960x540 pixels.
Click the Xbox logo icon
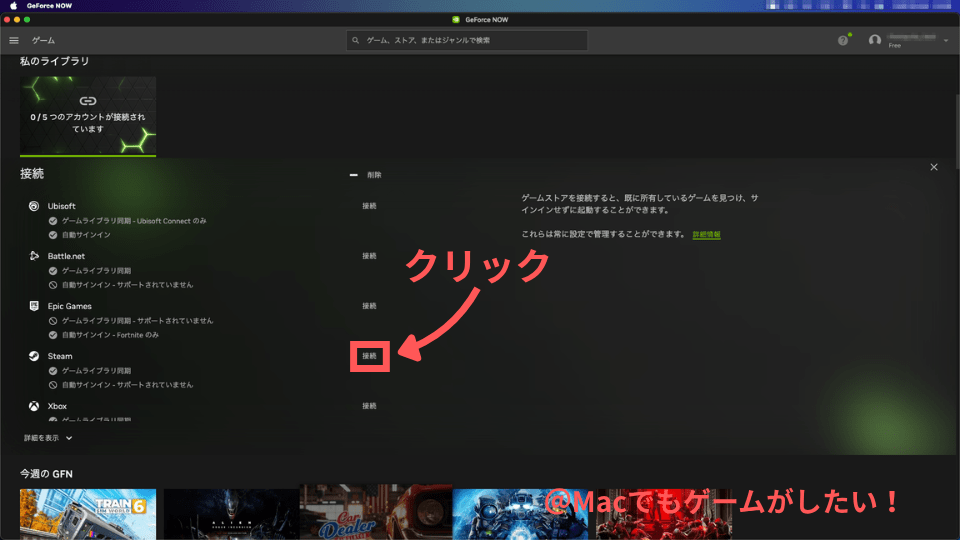[x=34, y=406]
